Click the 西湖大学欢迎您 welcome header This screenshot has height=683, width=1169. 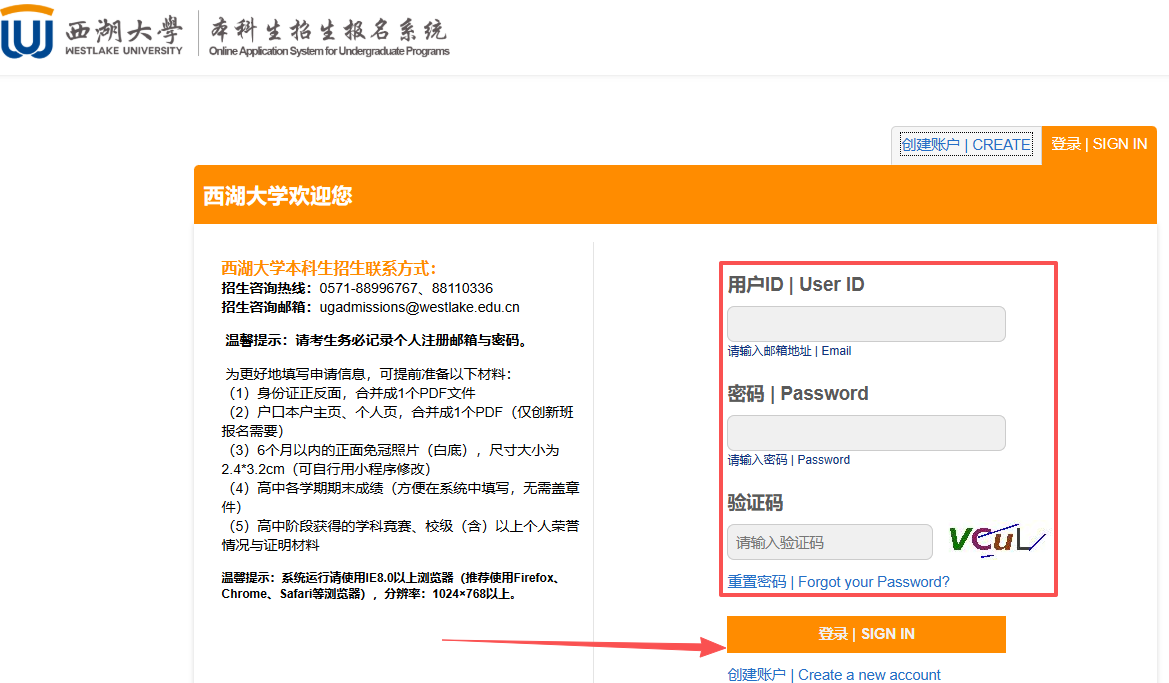[x=278, y=196]
